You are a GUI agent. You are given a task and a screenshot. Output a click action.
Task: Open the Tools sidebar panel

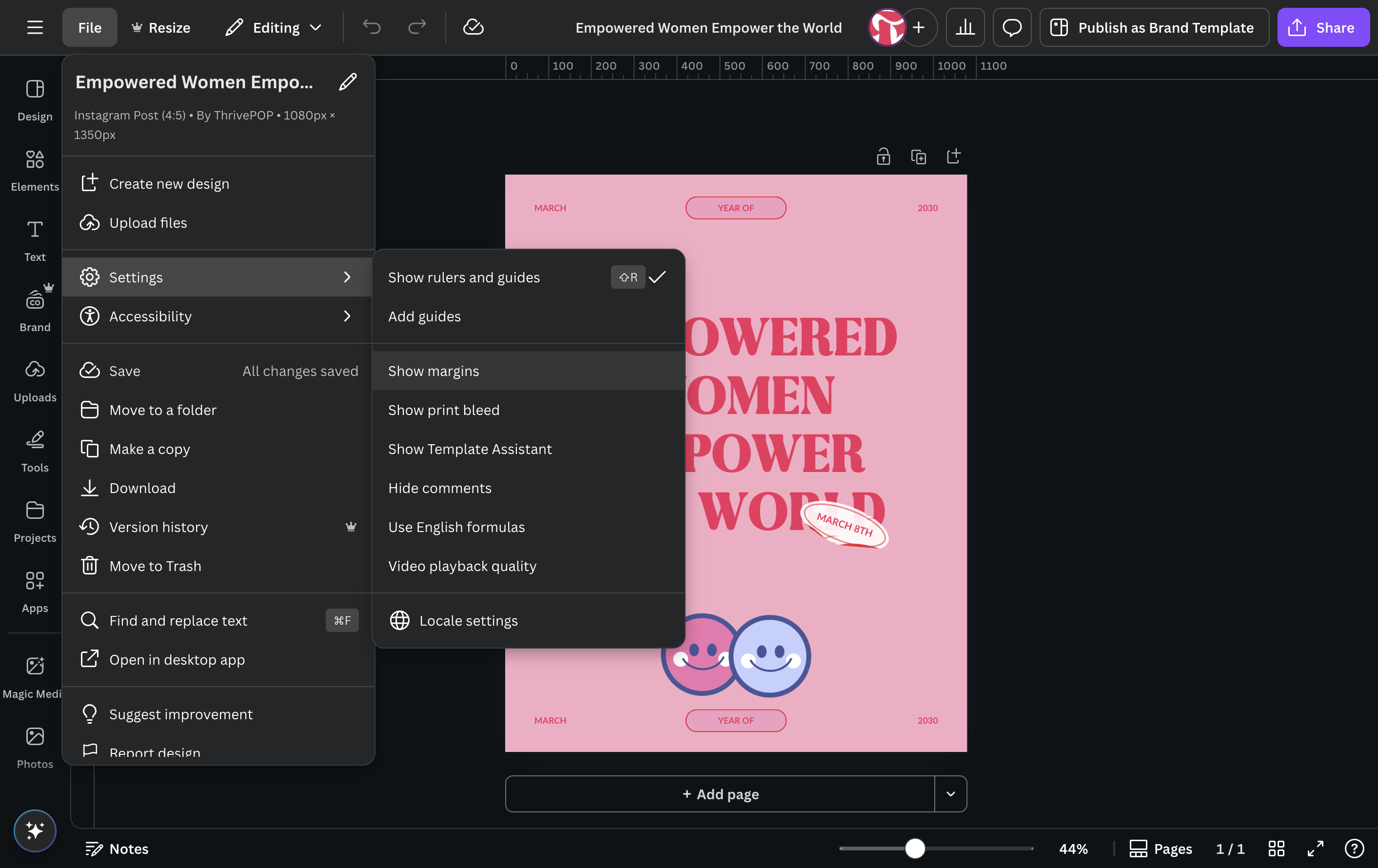(35, 452)
